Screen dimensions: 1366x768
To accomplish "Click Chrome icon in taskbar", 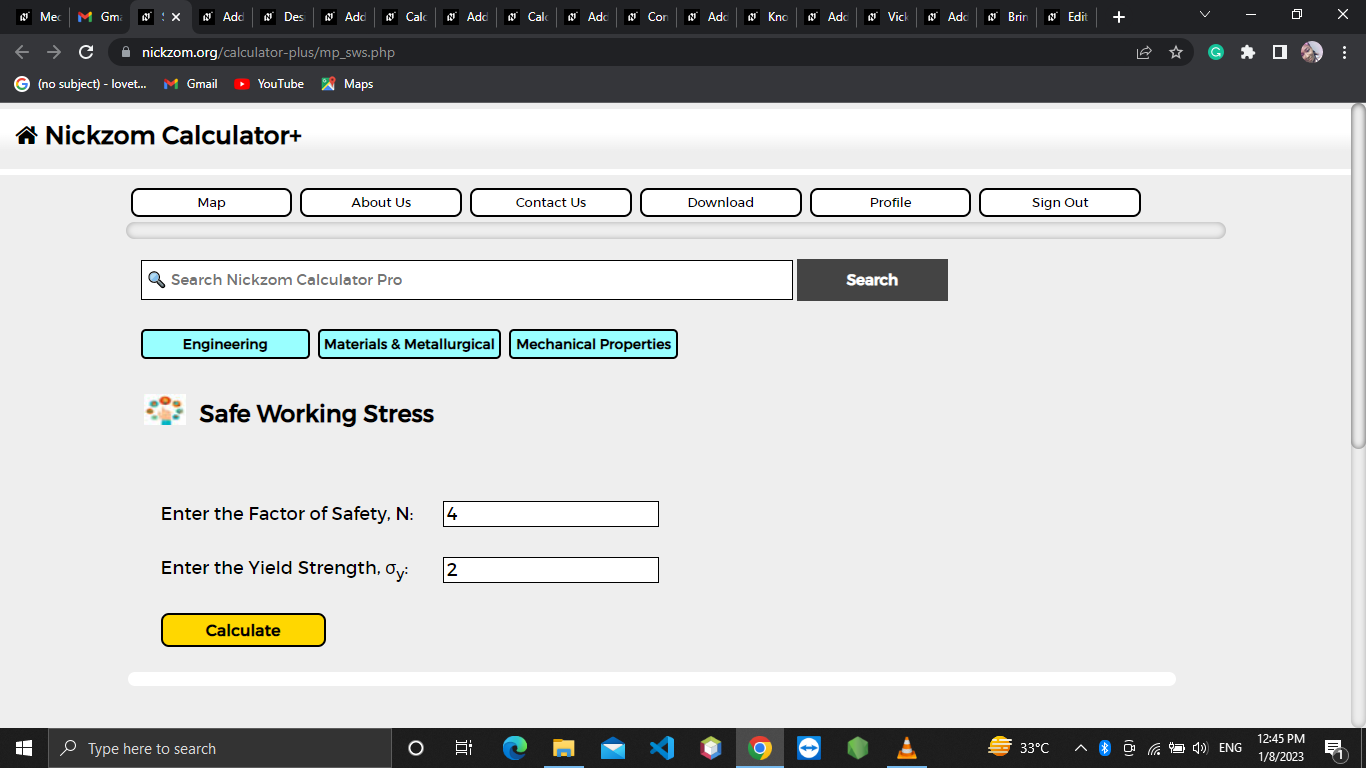I will 760,748.
